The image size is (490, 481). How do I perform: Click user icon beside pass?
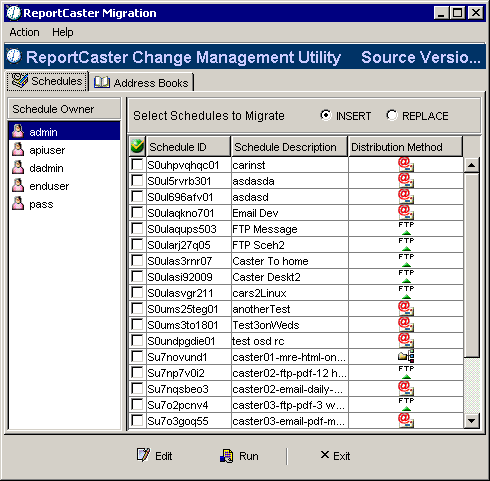pyautogui.click(x=18, y=204)
